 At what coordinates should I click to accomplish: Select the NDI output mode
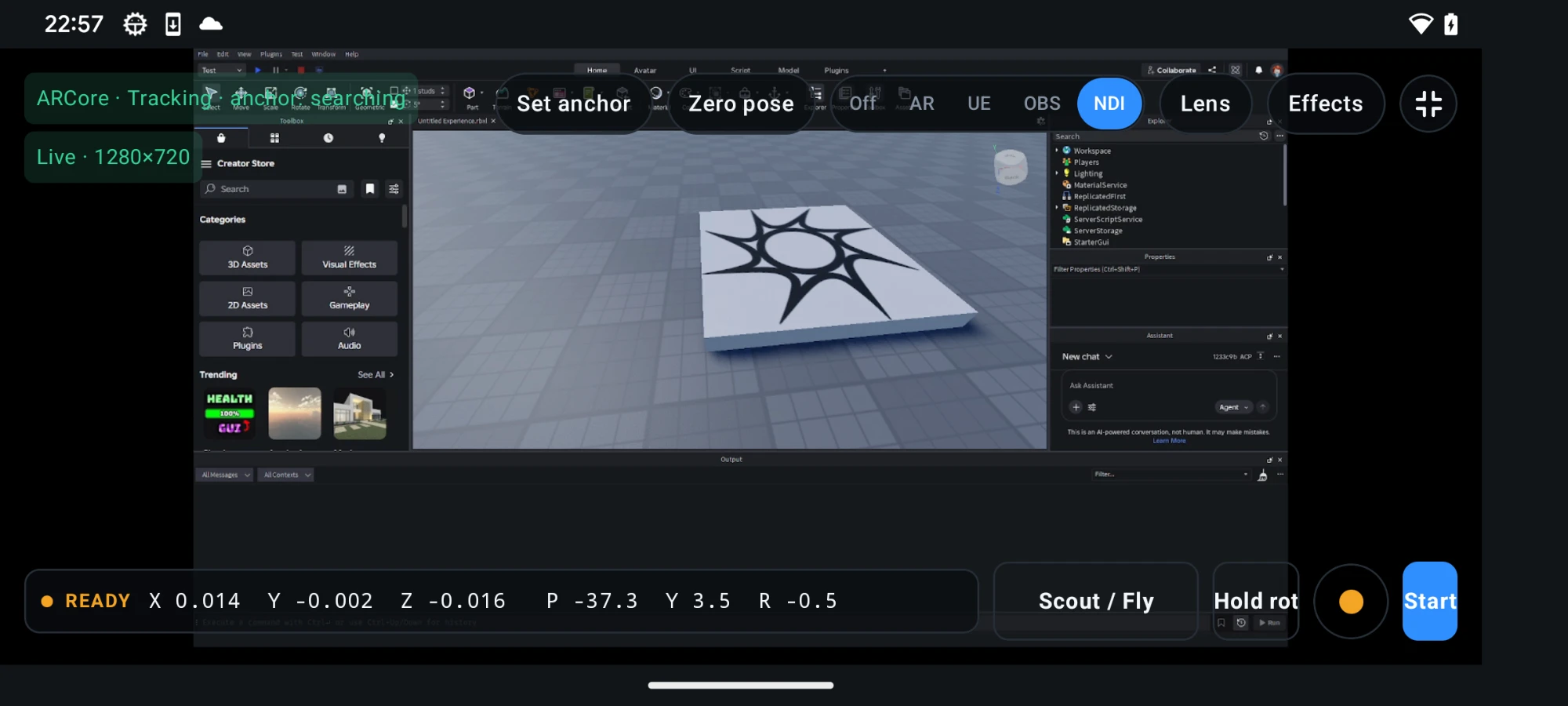click(1109, 104)
